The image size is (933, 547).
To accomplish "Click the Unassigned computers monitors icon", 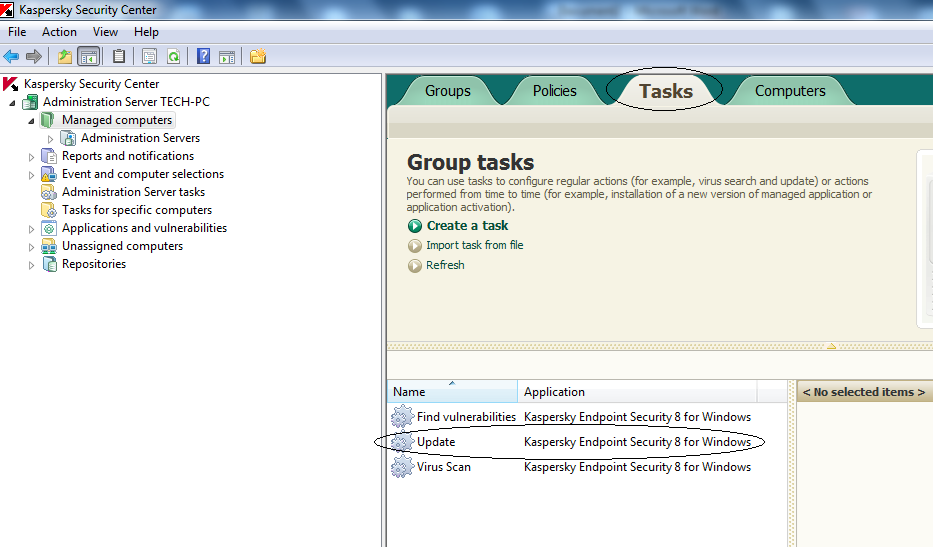I will [x=49, y=246].
